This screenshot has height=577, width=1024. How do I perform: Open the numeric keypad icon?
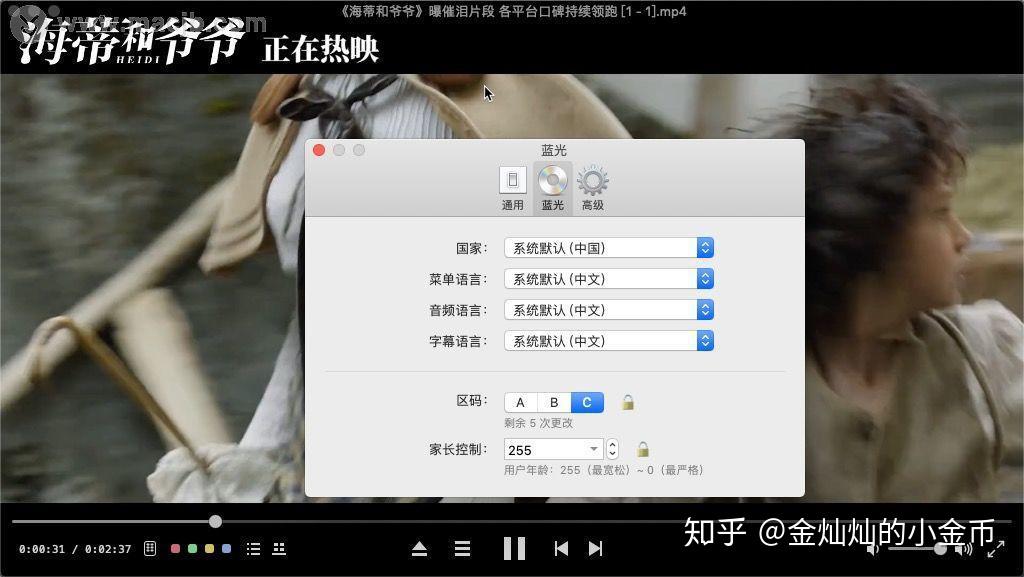149,548
